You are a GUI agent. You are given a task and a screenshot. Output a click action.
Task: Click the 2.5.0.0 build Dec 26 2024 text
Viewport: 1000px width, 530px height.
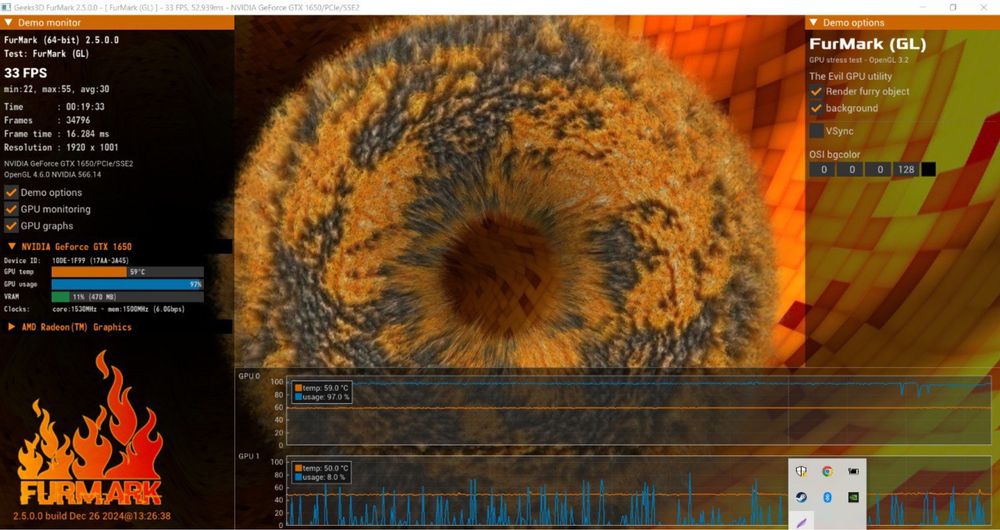92,516
